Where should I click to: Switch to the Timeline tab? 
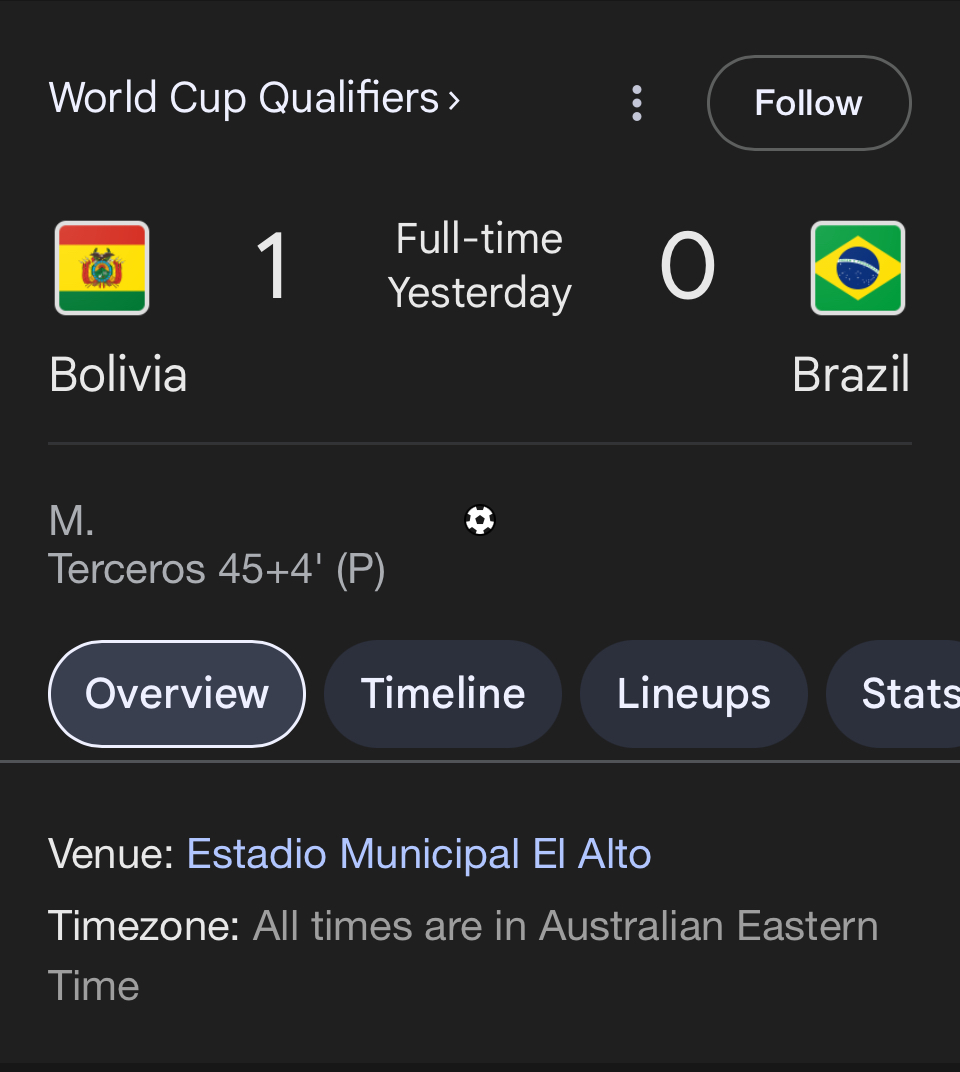442,693
